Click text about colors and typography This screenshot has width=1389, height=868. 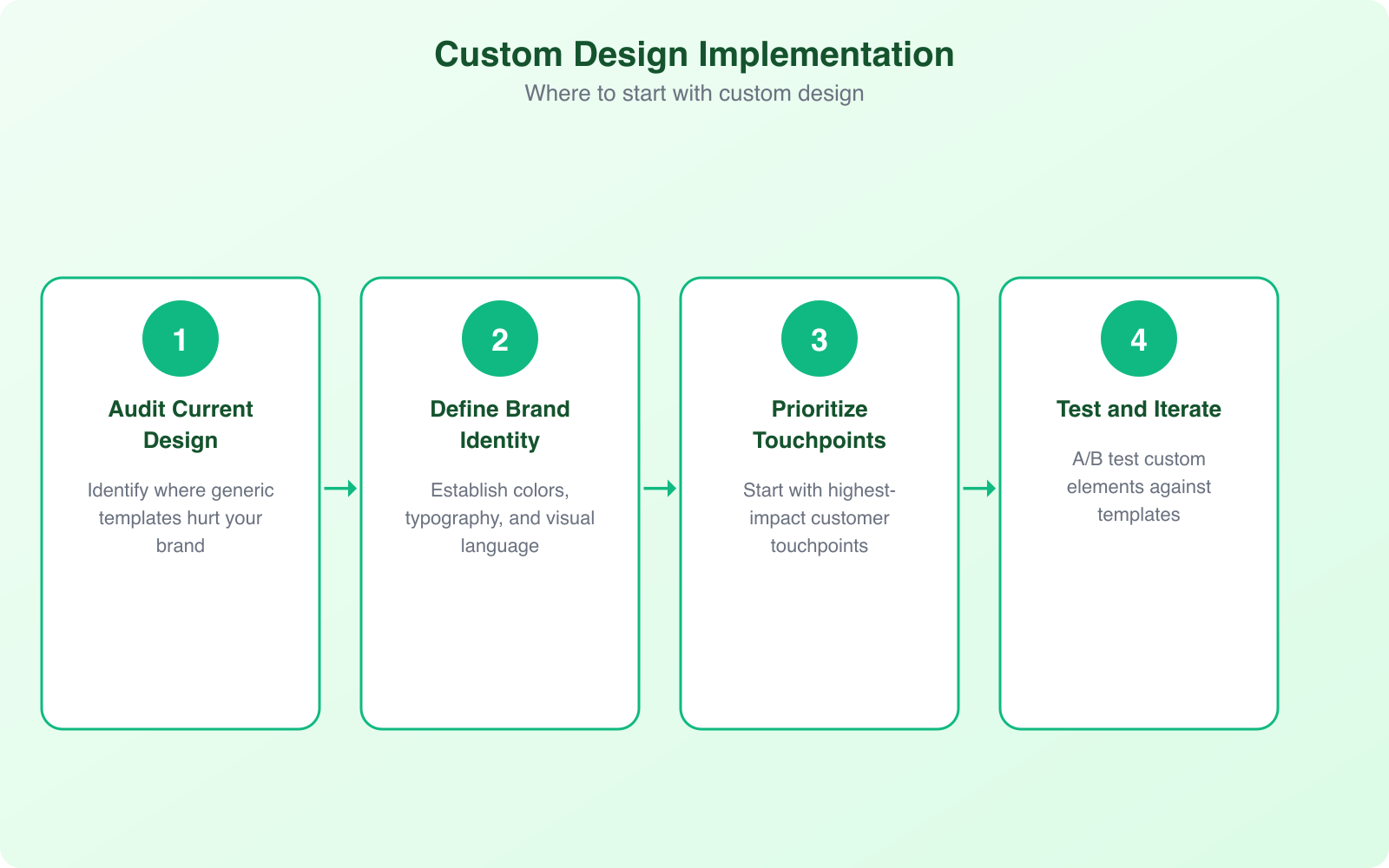pyautogui.click(x=499, y=517)
